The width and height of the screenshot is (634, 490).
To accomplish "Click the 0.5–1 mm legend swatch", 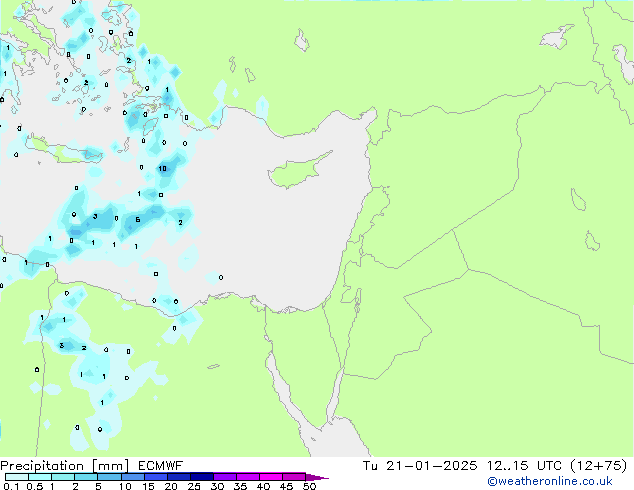I will [40, 477].
